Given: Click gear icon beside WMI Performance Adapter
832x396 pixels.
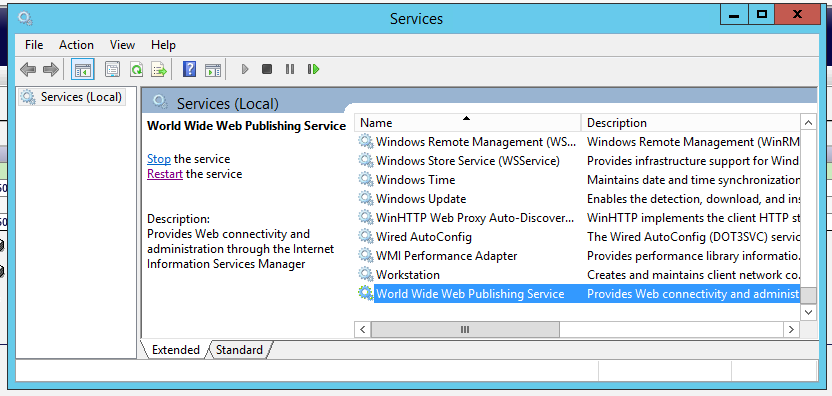Looking at the screenshot, I should [x=366, y=256].
